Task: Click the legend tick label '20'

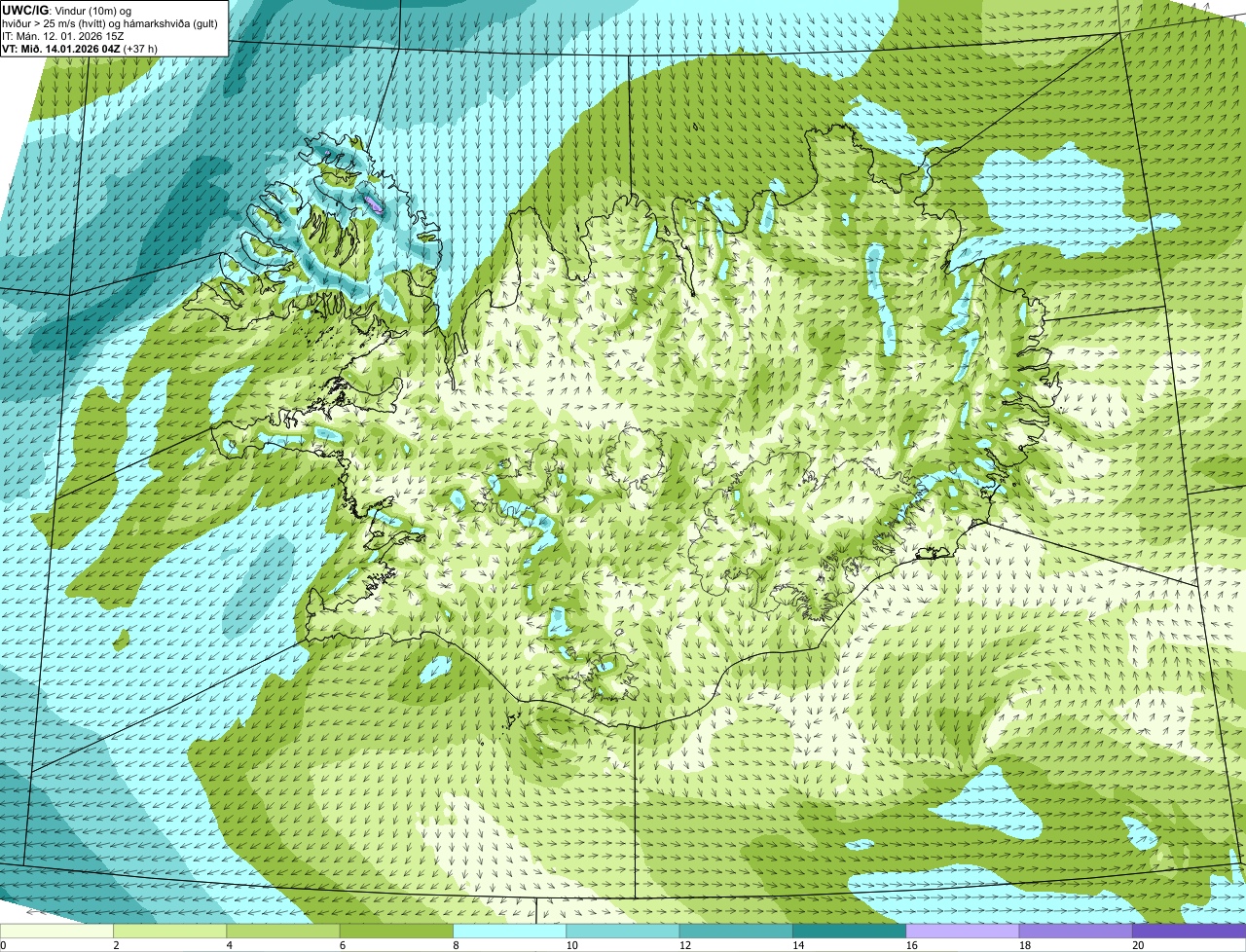Action: tap(1136, 945)
